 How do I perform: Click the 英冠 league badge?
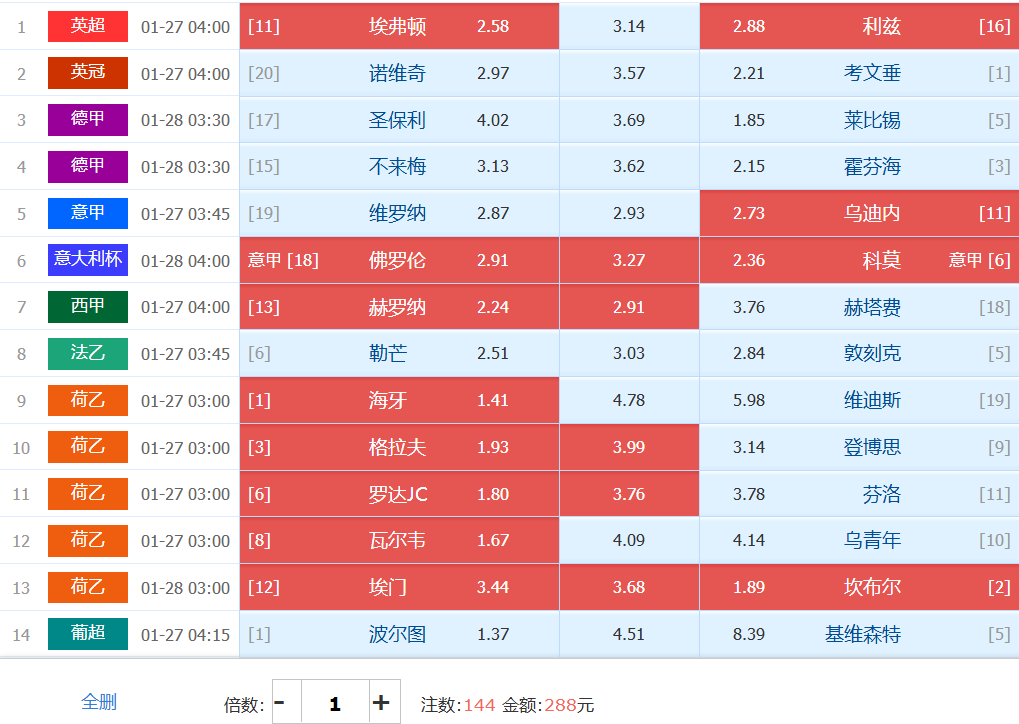pos(88,73)
